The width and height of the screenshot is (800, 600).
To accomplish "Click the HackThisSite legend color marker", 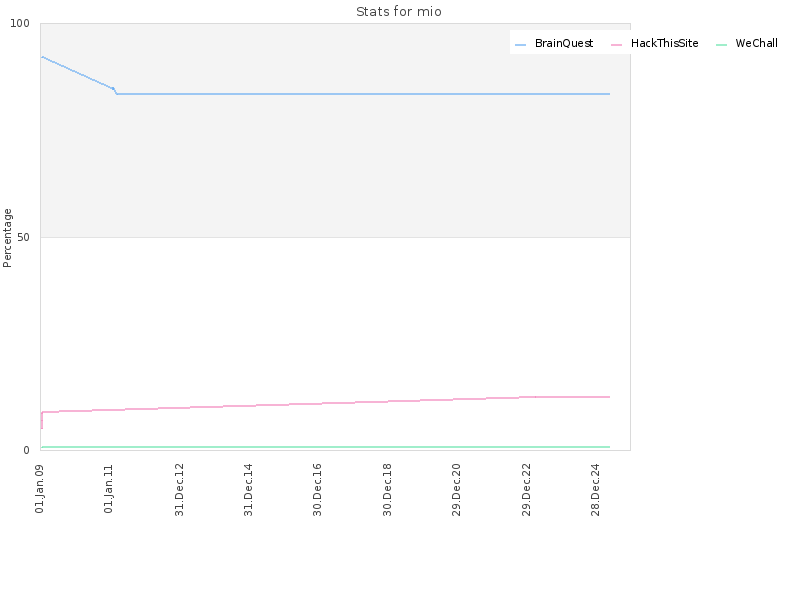I will tap(616, 45).
